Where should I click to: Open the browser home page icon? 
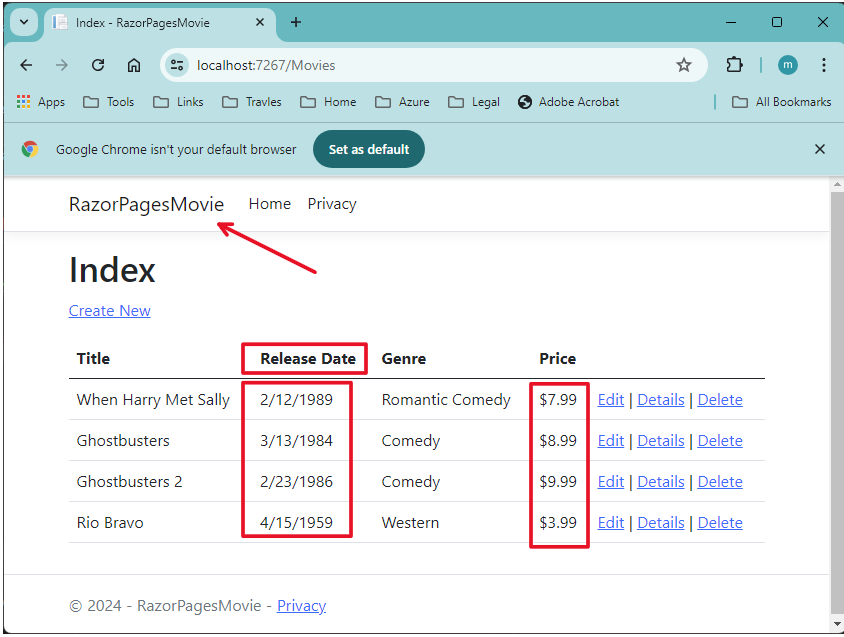(134, 64)
